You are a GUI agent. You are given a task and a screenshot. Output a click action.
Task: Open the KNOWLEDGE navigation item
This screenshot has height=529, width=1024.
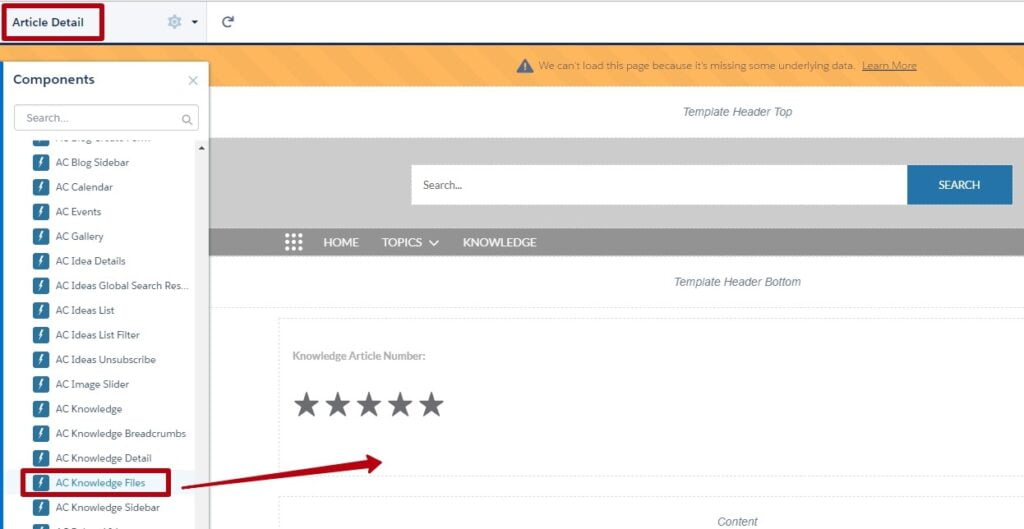tap(500, 242)
